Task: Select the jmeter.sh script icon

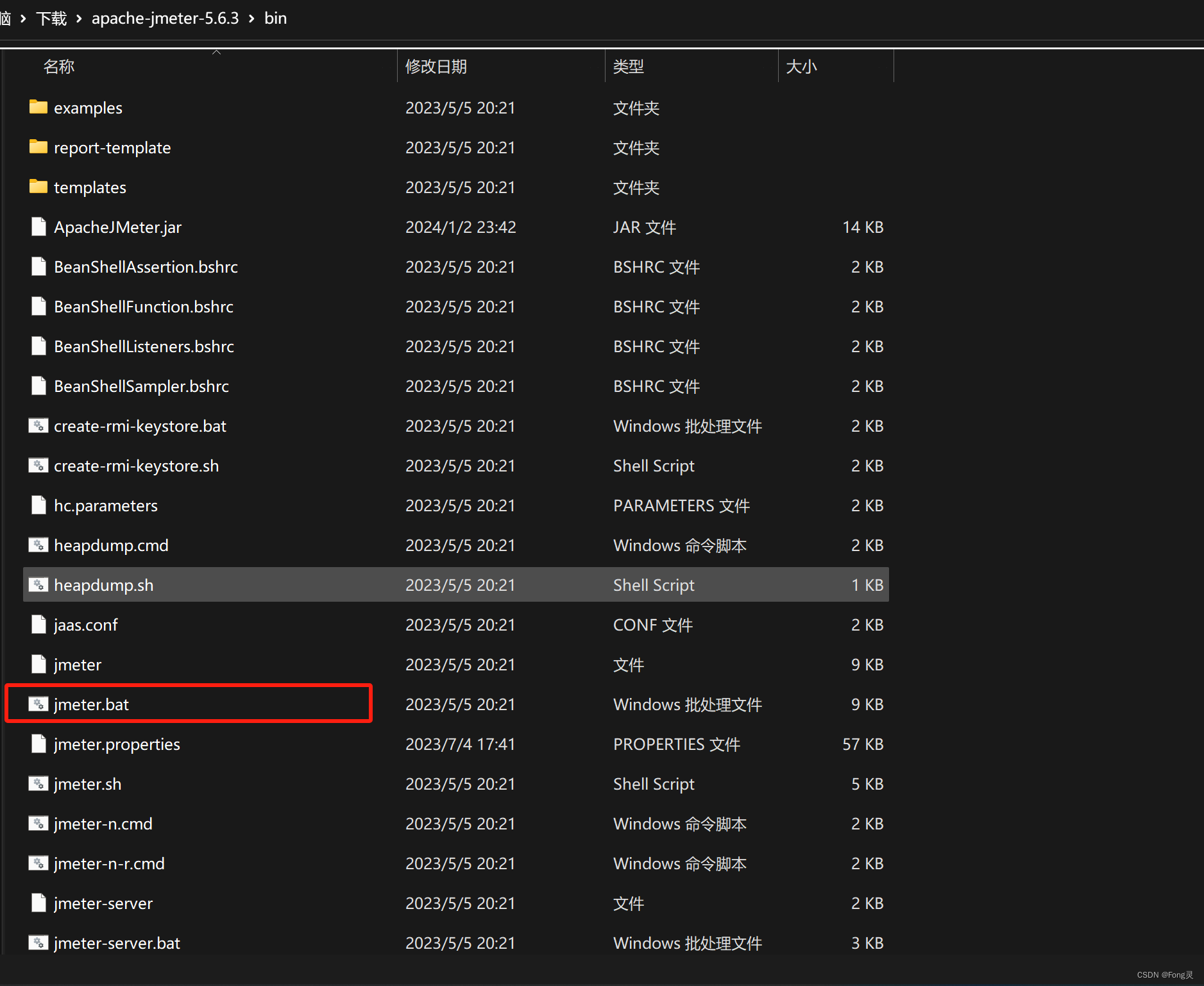Action: coord(38,783)
